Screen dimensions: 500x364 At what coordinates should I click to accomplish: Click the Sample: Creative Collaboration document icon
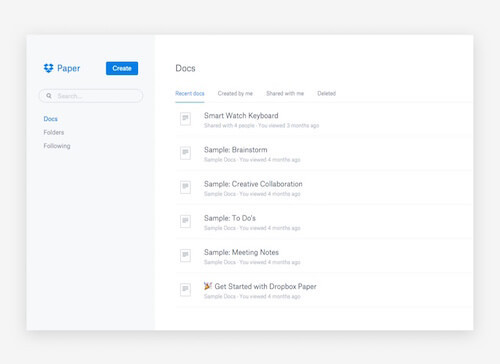(x=185, y=187)
